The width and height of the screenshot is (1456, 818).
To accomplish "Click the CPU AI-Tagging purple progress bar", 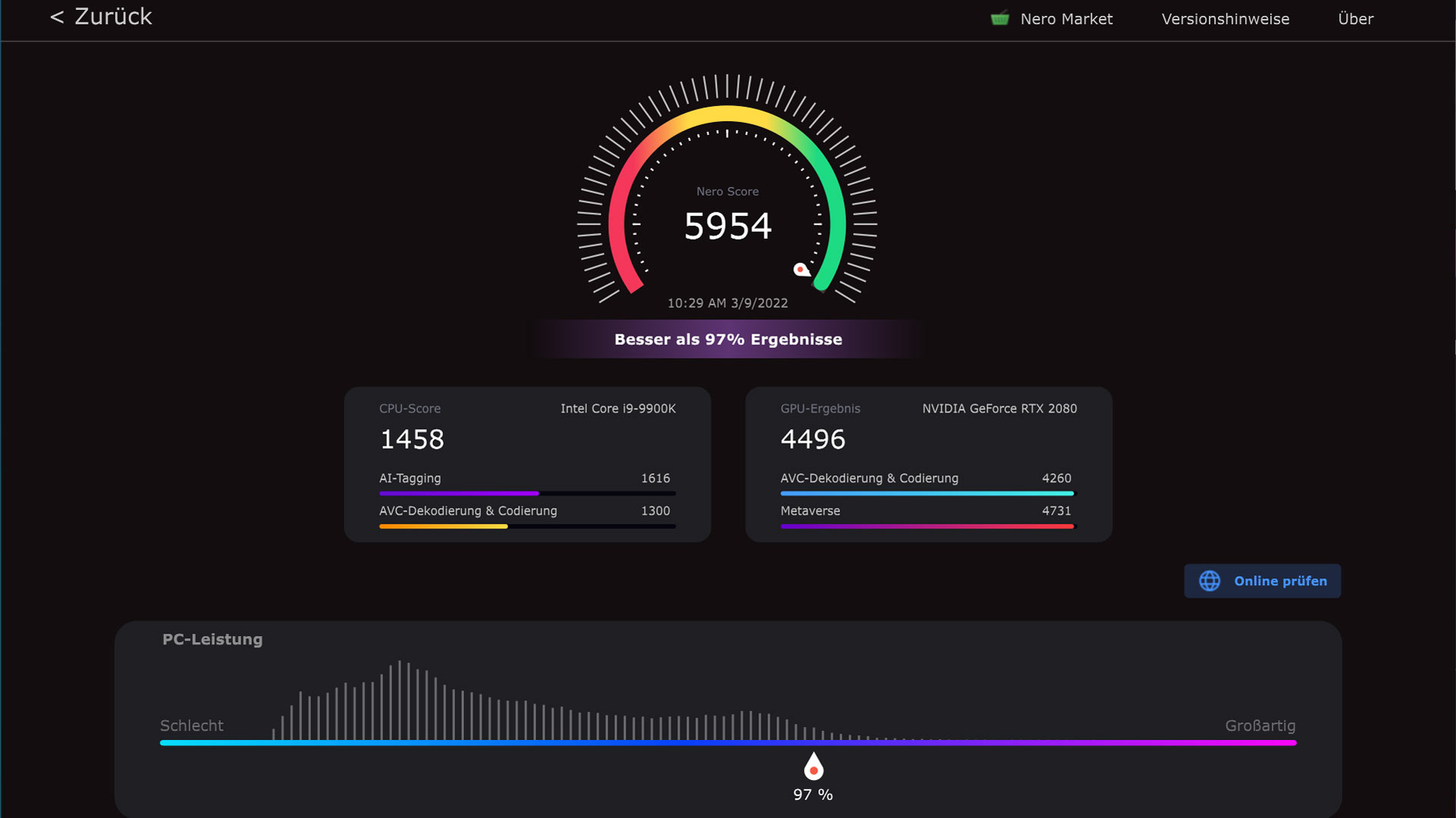I will pyautogui.click(x=459, y=494).
